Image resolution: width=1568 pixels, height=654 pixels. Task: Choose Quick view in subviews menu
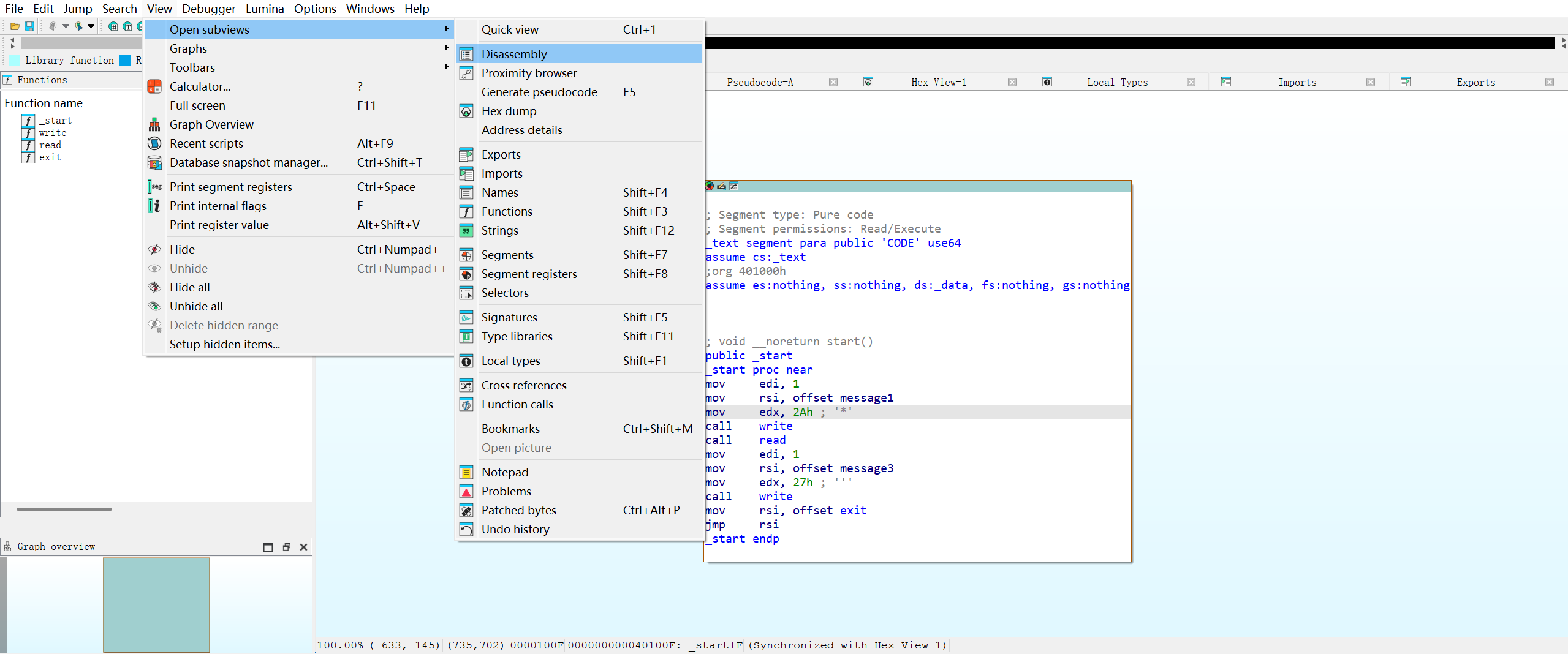[x=580, y=29]
